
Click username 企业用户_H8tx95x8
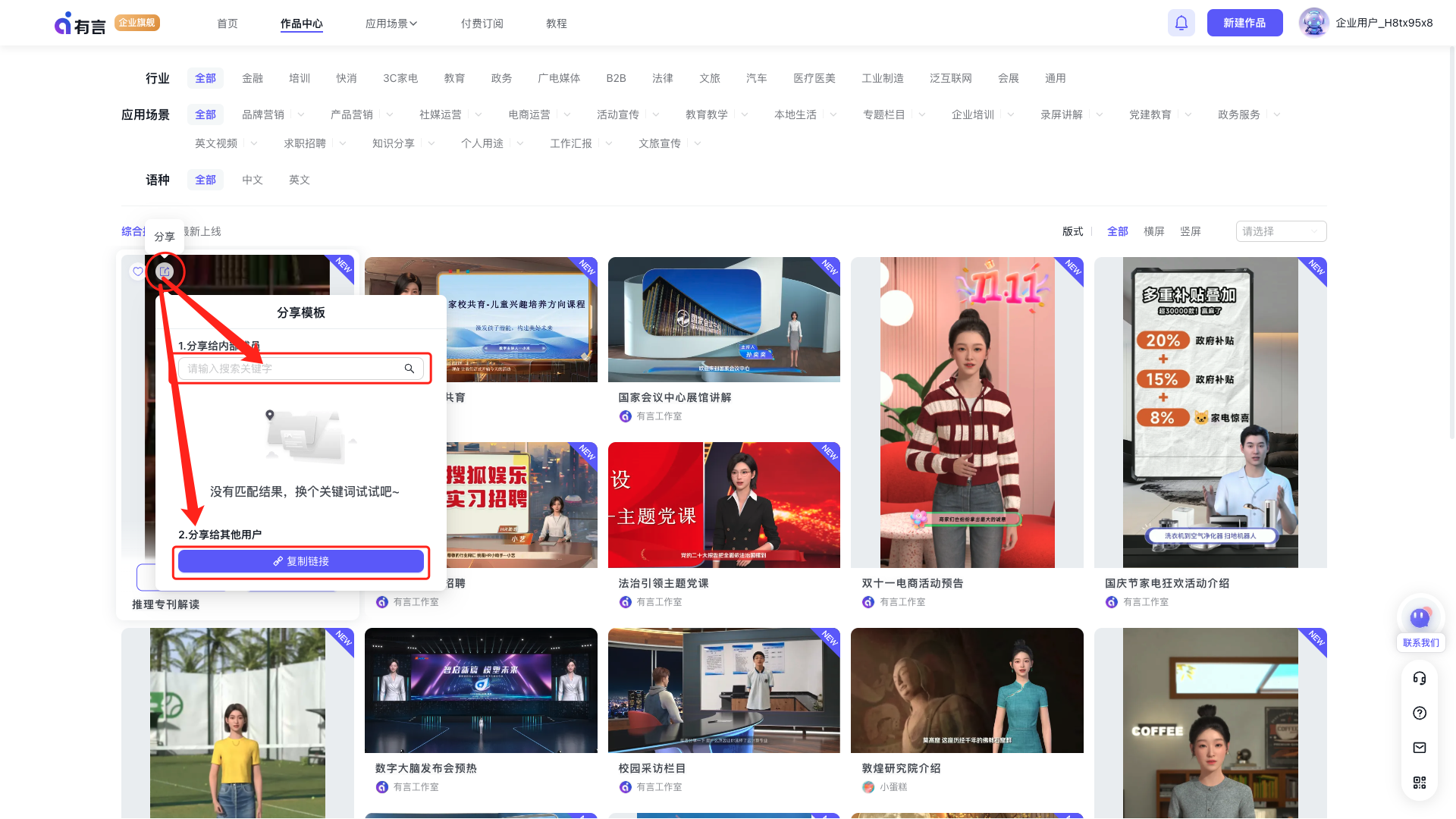point(1384,23)
